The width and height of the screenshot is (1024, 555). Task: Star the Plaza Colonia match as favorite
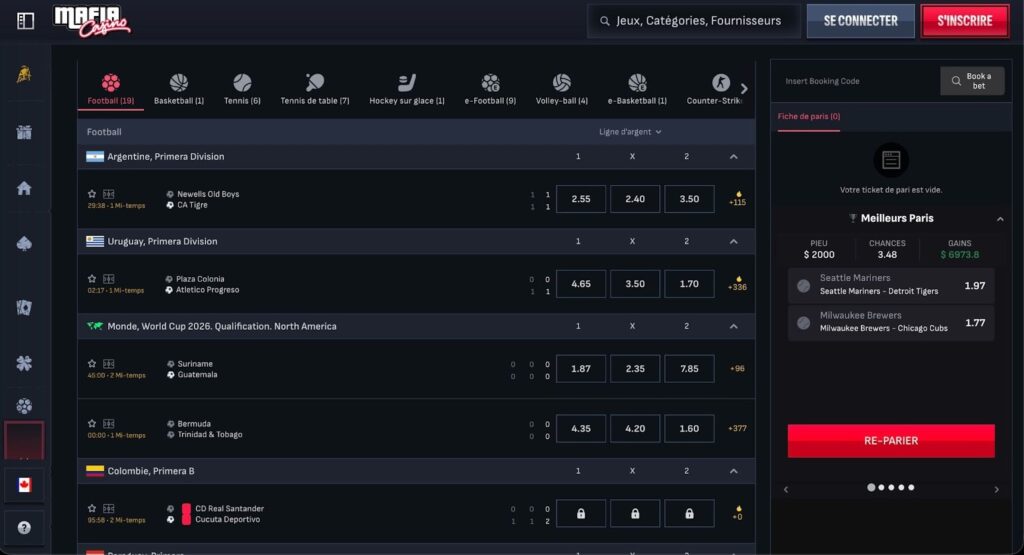point(92,279)
